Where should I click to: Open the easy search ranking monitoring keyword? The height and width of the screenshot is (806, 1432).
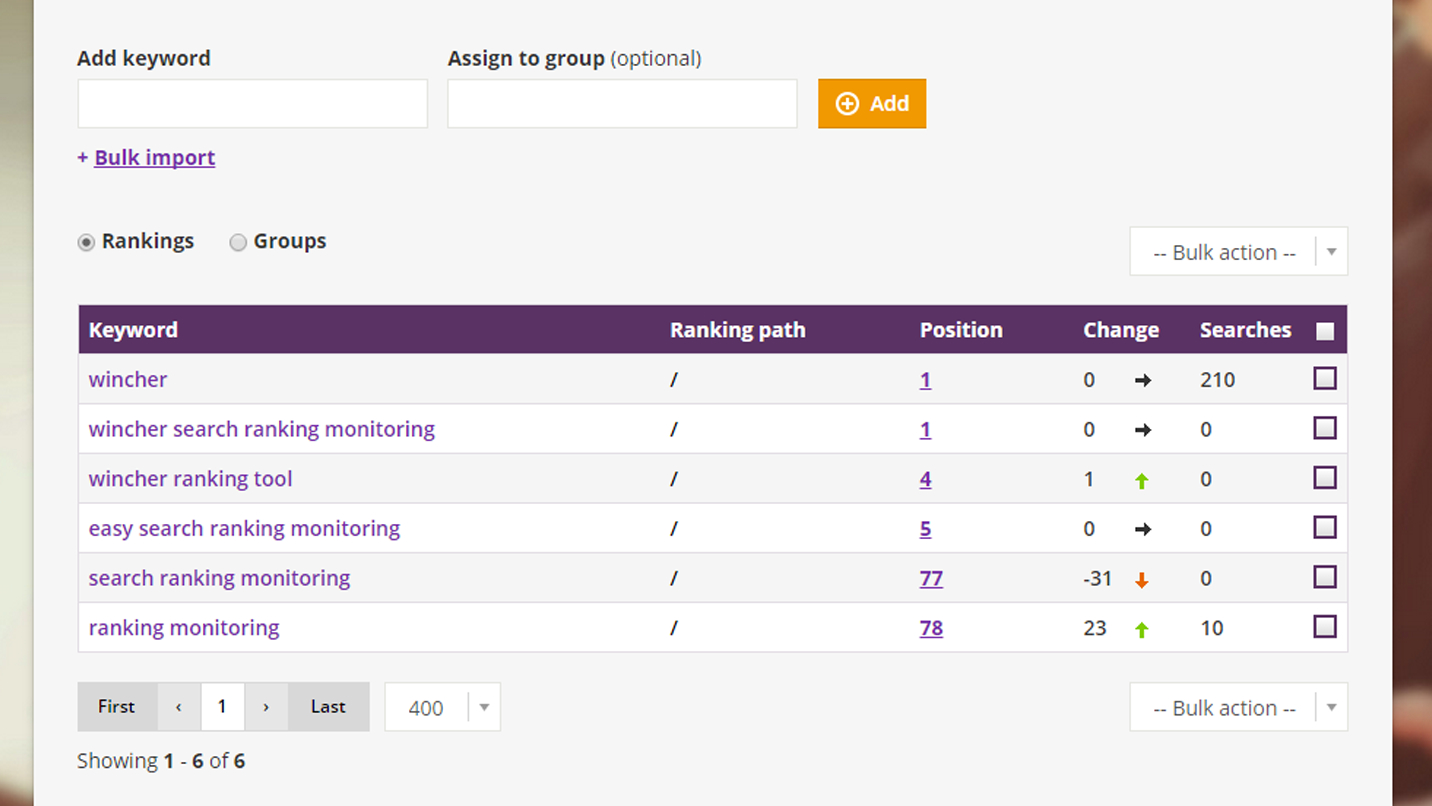click(244, 528)
